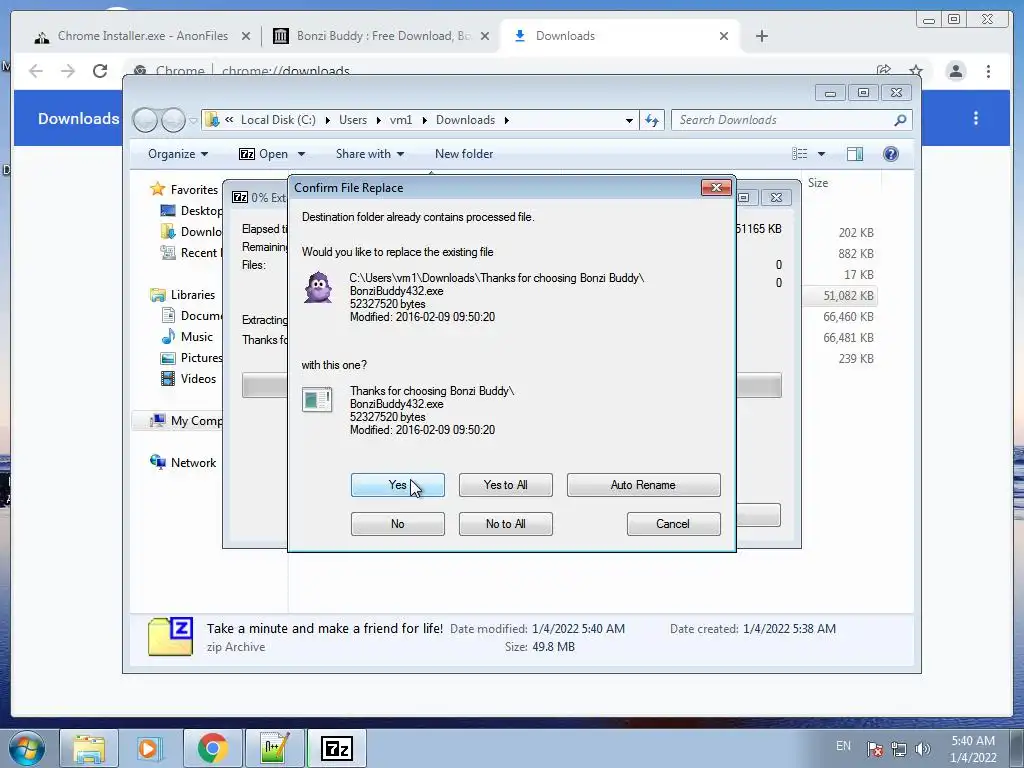Click 7-Zip icon in taskbar
The image size is (1024, 768).
(x=337, y=748)
